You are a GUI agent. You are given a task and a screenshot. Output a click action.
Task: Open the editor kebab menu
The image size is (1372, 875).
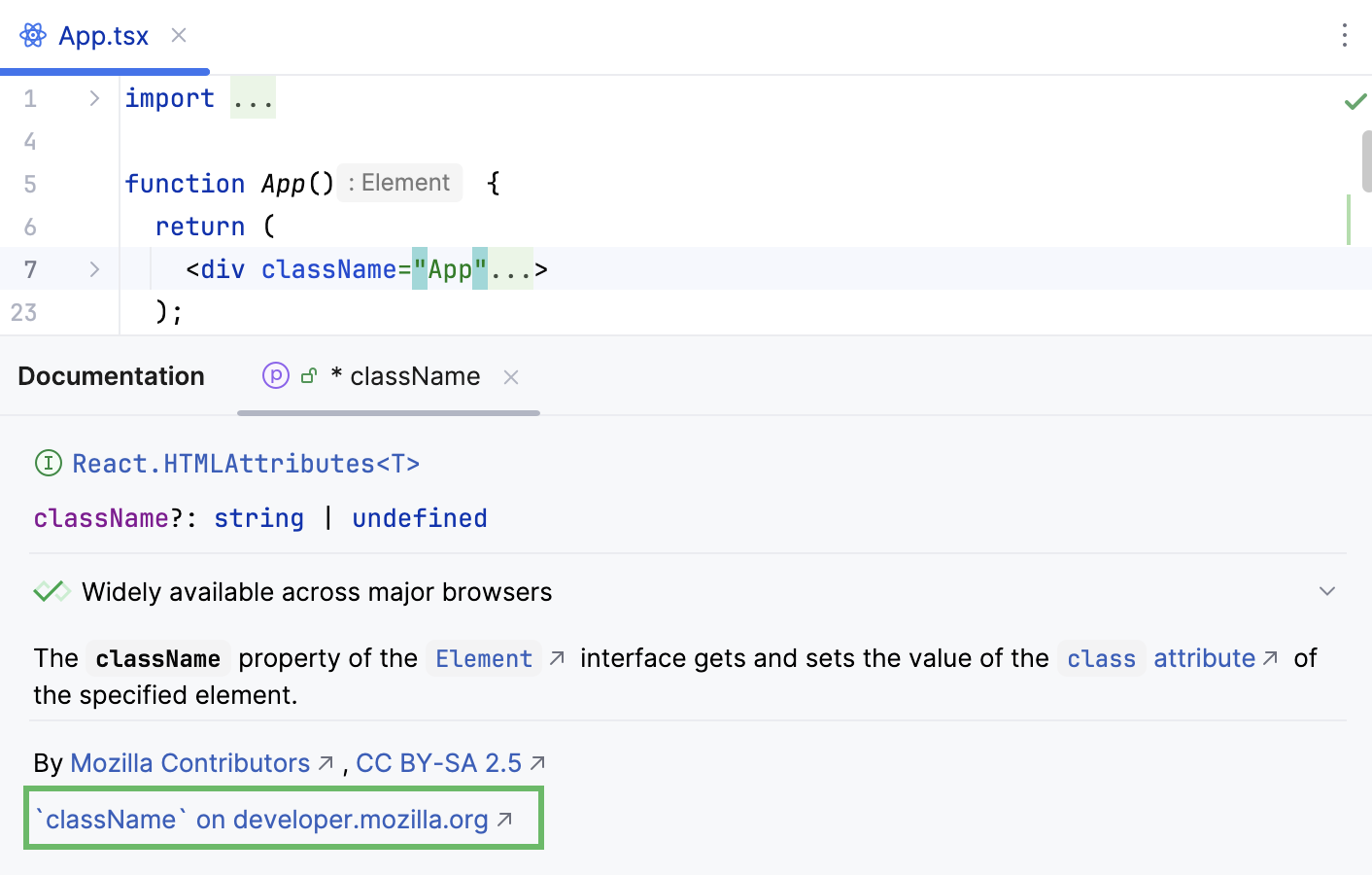(x=1344, y=36)
